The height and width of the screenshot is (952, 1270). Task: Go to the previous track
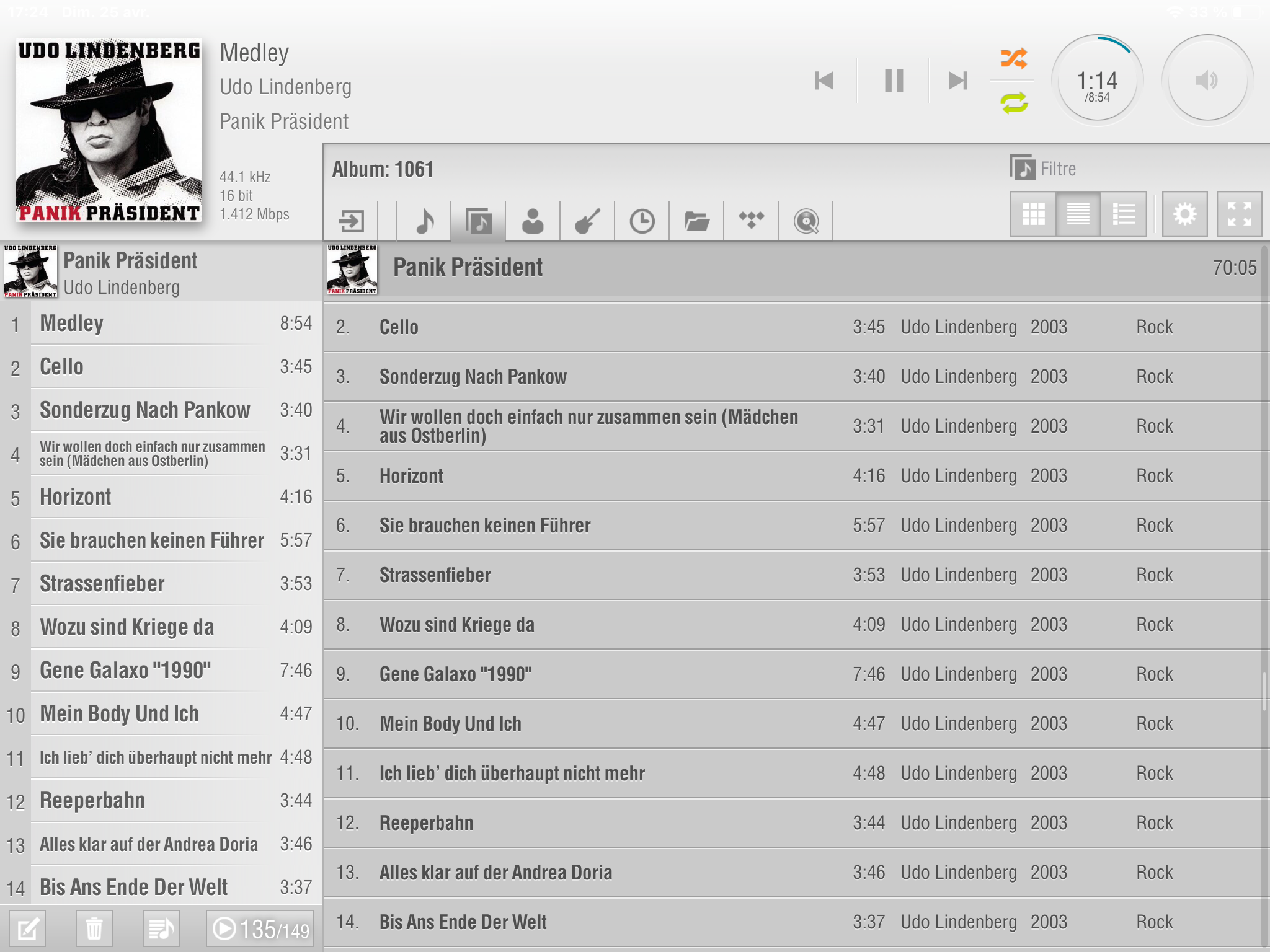tap(824, 81)
